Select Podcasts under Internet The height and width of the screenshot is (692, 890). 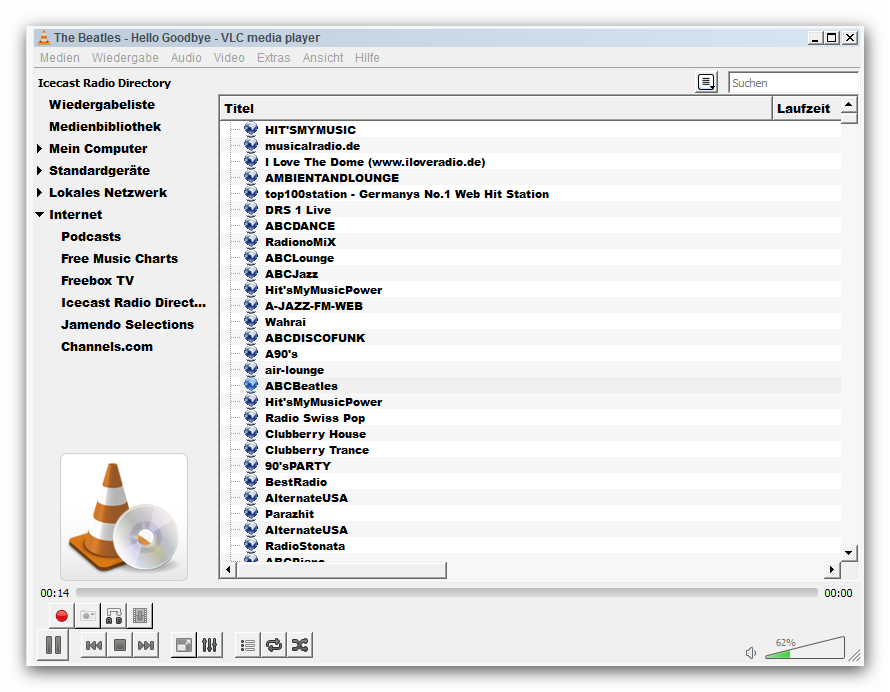pyautogui.click(x=91, y=237)
